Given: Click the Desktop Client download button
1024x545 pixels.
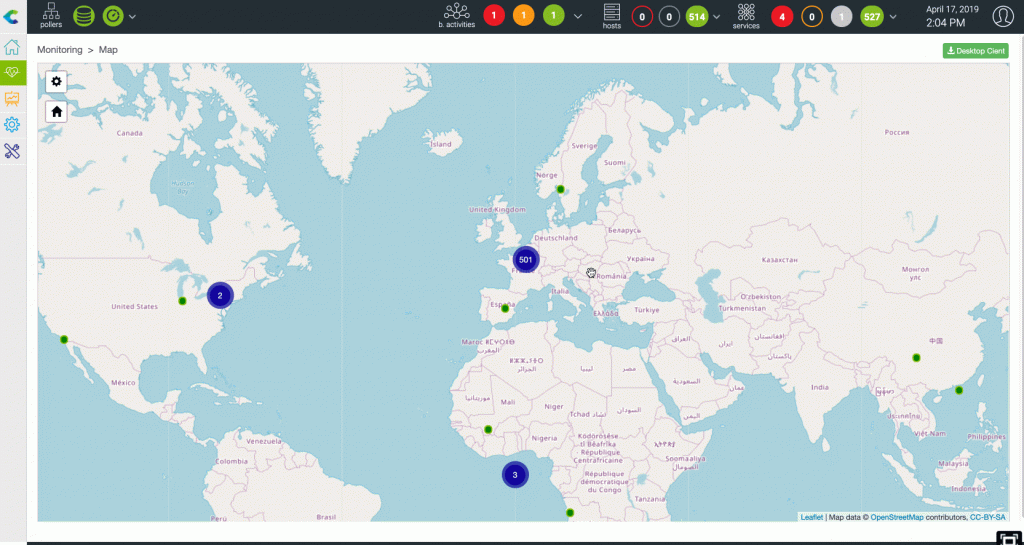Looking at the screenshot, I should (976, 51).
